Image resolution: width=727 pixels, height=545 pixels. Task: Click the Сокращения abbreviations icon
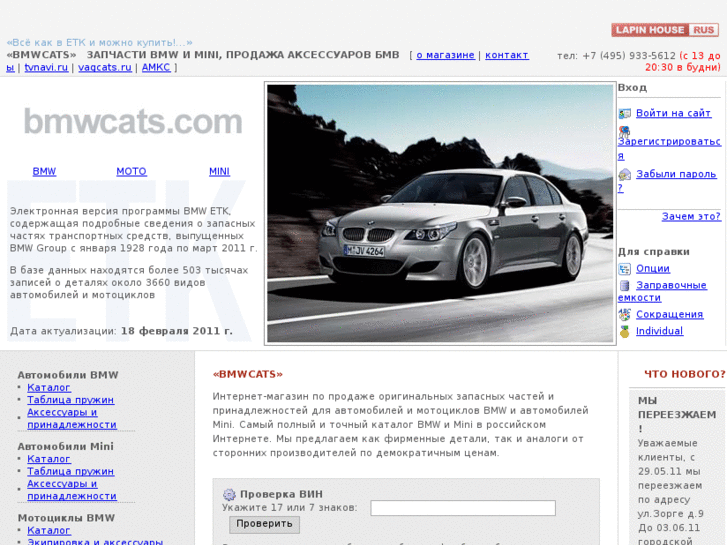(x=624, y=315)
